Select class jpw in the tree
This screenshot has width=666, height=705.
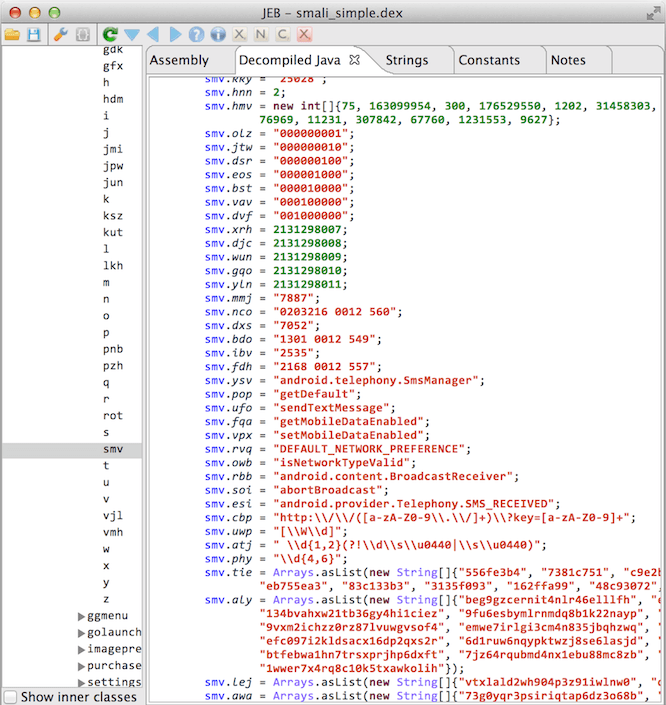click(x=113, y=166)
